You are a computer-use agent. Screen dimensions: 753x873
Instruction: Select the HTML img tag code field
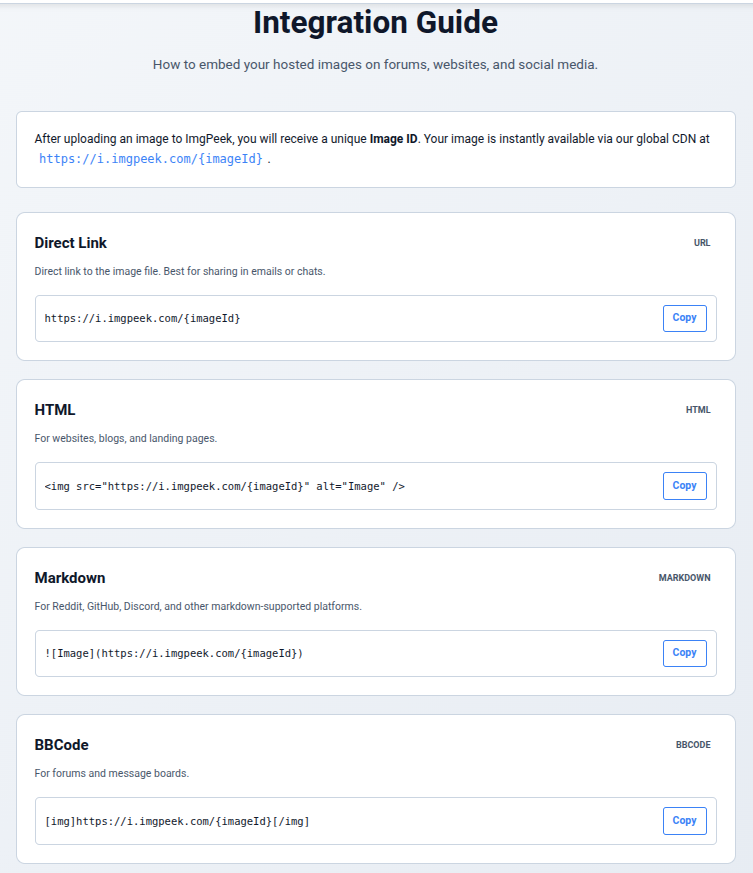click(x=300, y=485)
